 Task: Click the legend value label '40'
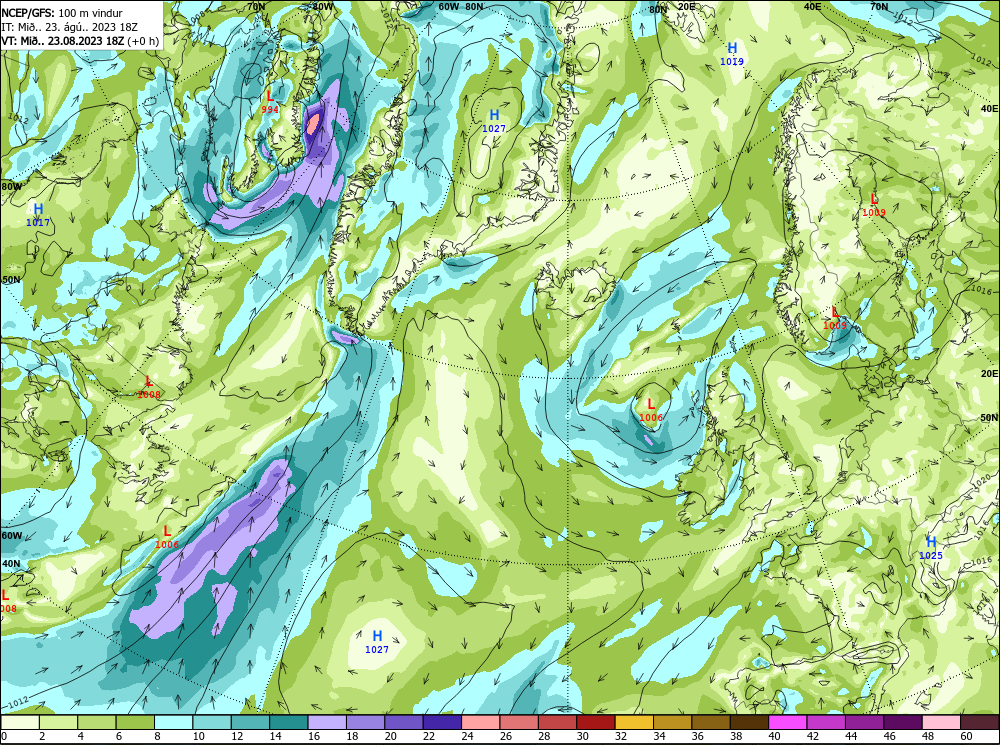[x=775, y=737]
